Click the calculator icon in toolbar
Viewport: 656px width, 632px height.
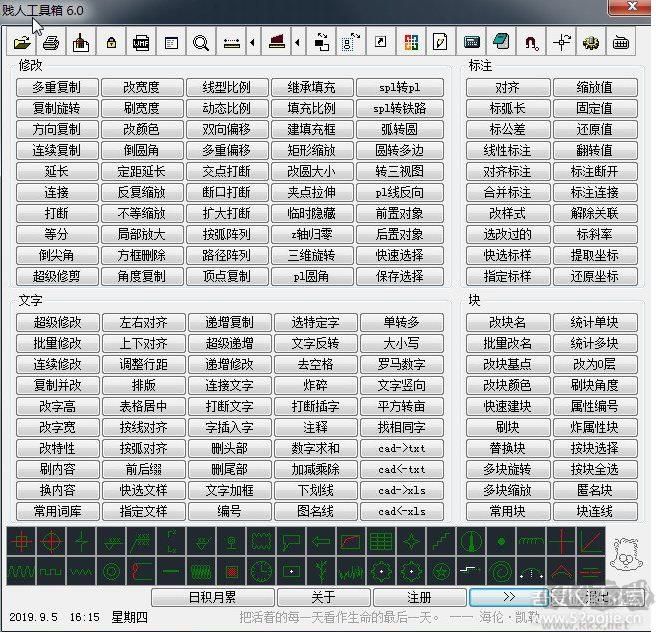point(472,43)
